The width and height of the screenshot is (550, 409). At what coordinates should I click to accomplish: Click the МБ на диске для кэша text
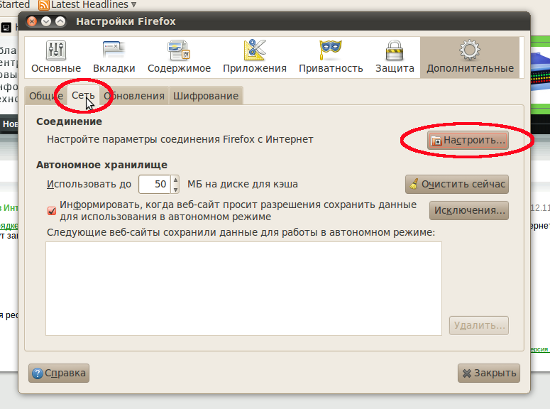click(242, 184)
